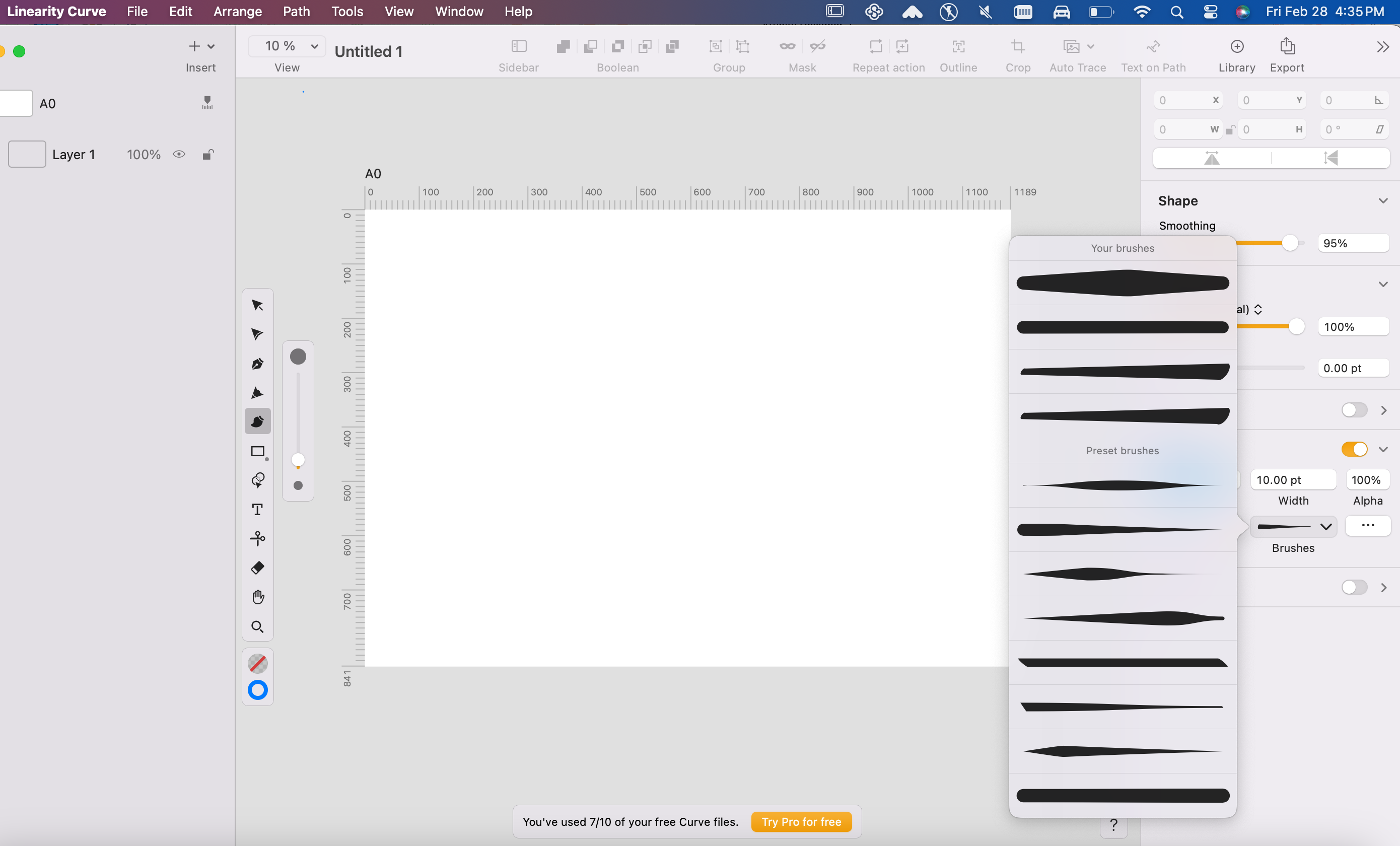Image resolution: width=1400 pixels, height=846 pixels.
Task: Click the Export icon
Action: pos(1288,47)
